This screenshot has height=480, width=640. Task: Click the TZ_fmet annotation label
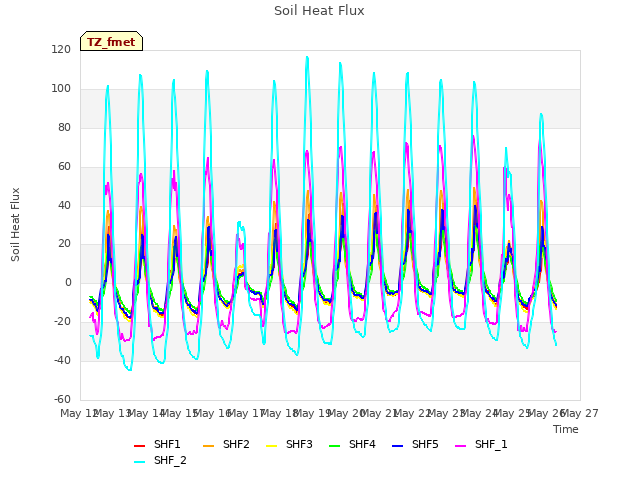click(x=111, y=42)
